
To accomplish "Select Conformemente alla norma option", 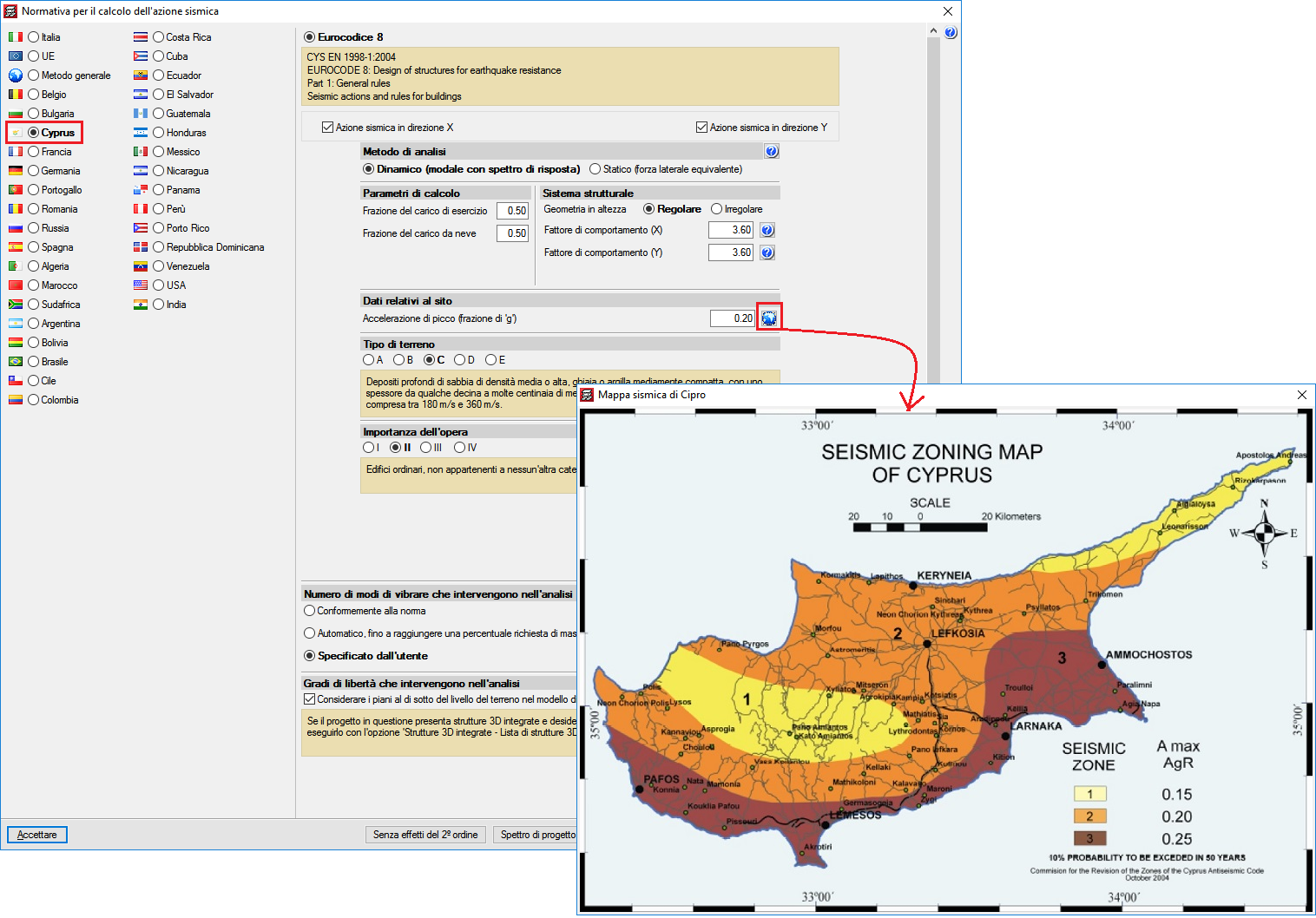I will pyautogui.click(x=309, y=611).
